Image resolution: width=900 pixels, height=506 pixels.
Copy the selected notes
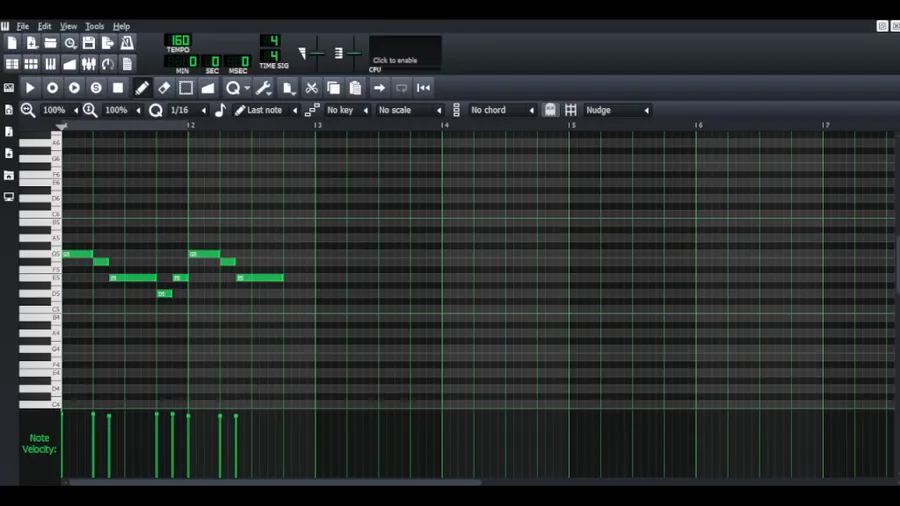point(333,88)
